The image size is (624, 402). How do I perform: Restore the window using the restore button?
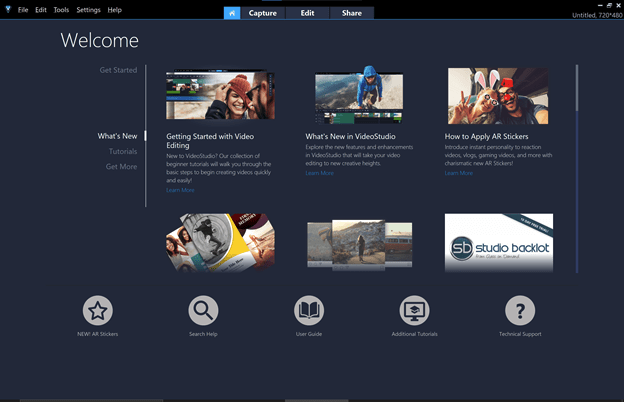click(x=609, y=5)
